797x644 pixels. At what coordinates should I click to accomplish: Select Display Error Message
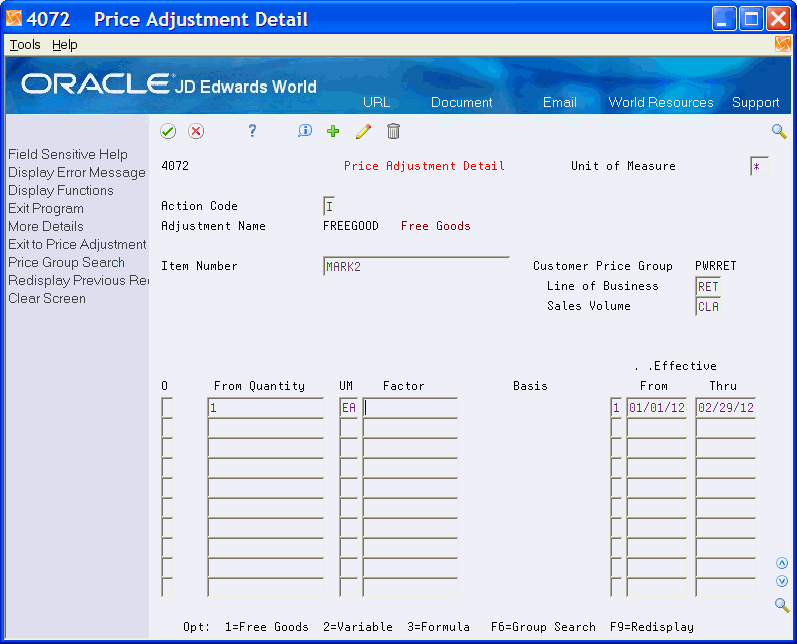pyautogui.click(x=77, y=172)
